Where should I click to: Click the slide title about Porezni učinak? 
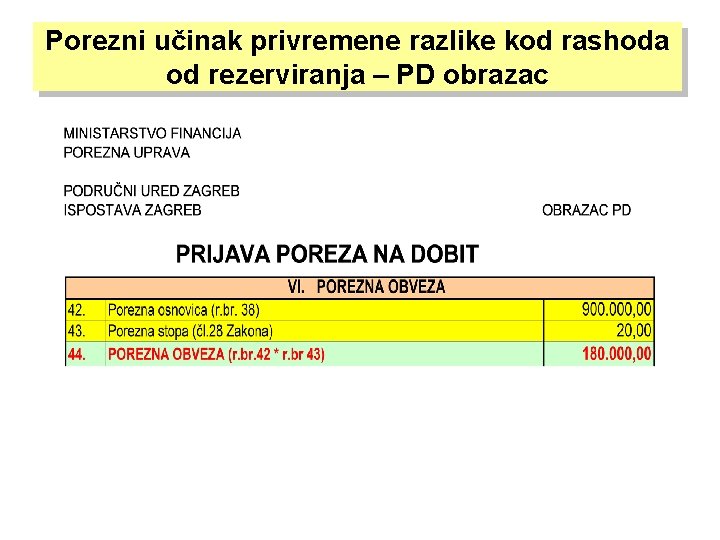[357, 57]
